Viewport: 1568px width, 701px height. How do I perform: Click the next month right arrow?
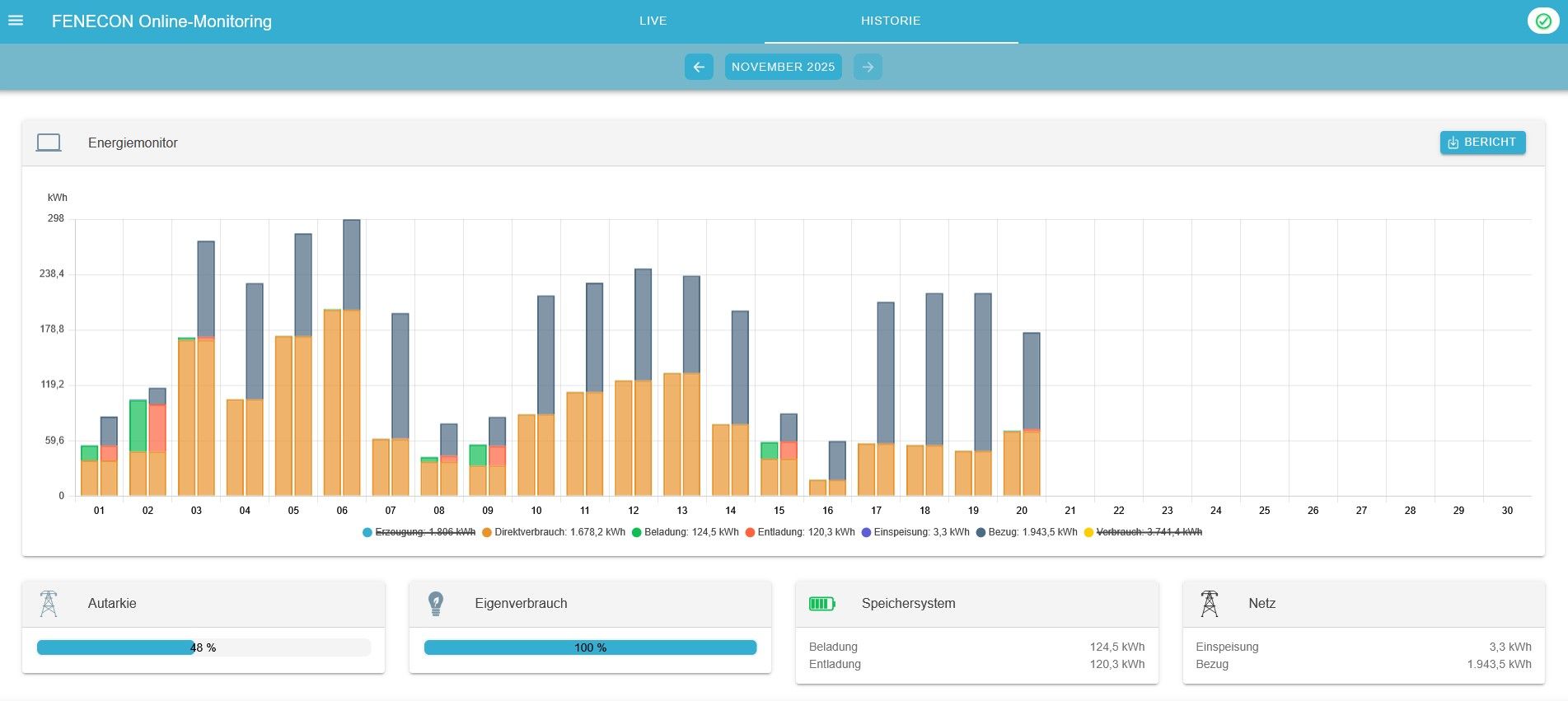coord(868,67)
